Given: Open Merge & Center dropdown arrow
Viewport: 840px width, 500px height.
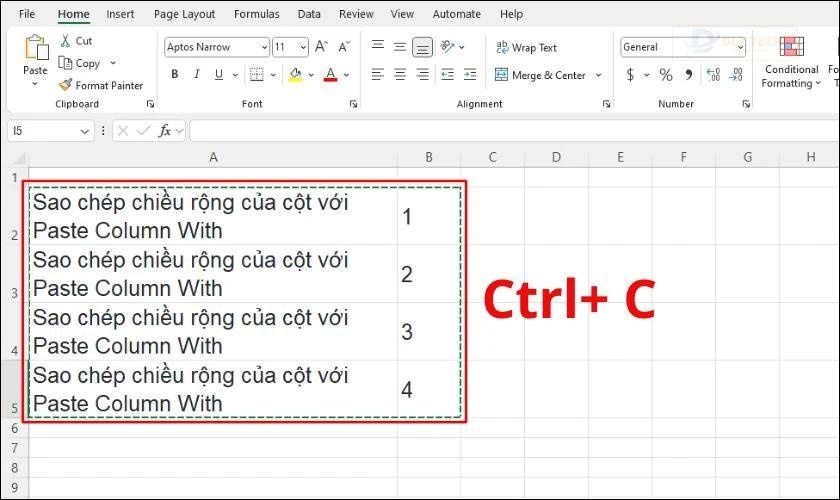Looking at the screenshot, I should point(598,75).
